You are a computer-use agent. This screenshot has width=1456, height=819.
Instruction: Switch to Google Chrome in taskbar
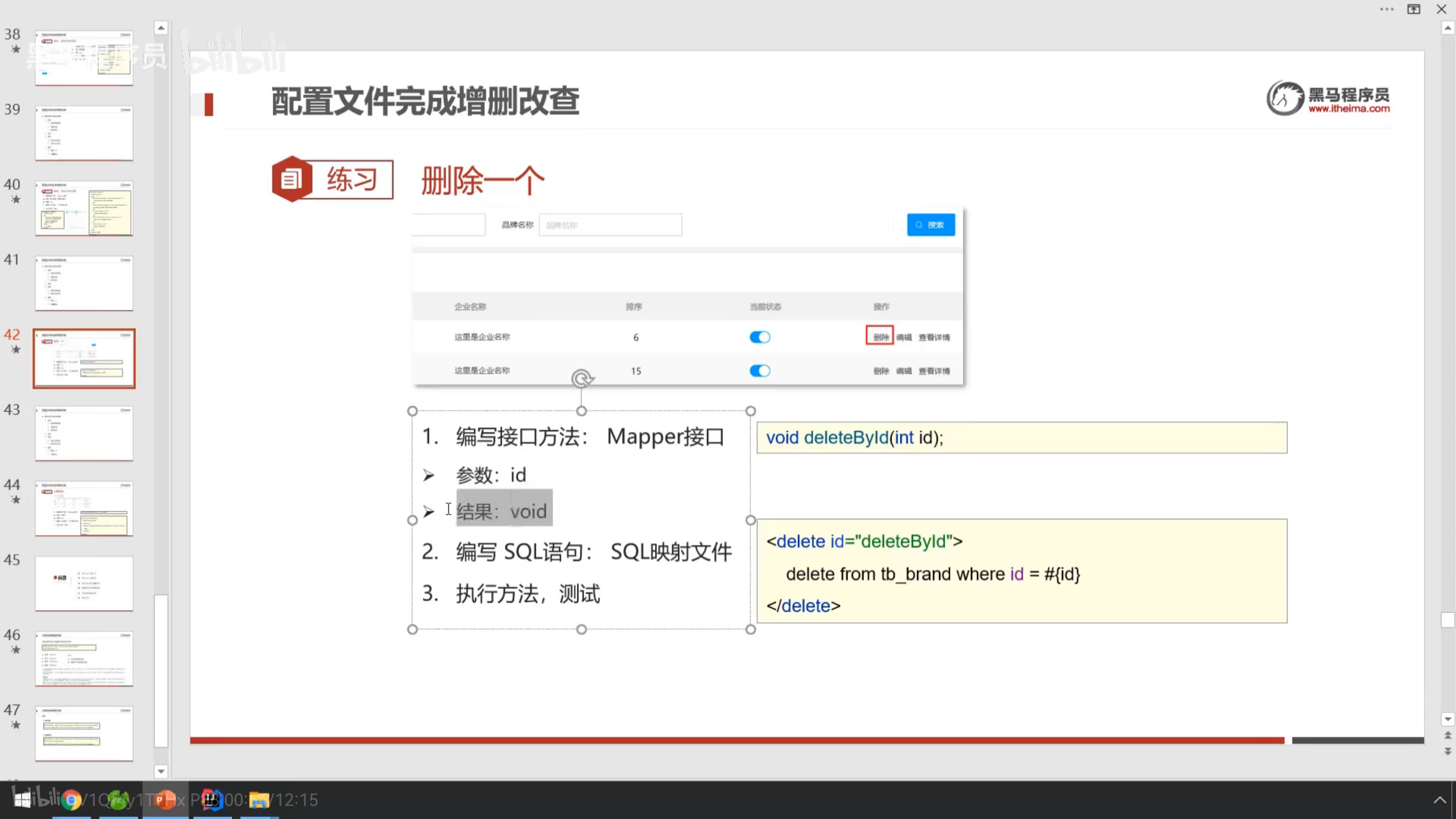pyautogui.click(x=71, y=800)
